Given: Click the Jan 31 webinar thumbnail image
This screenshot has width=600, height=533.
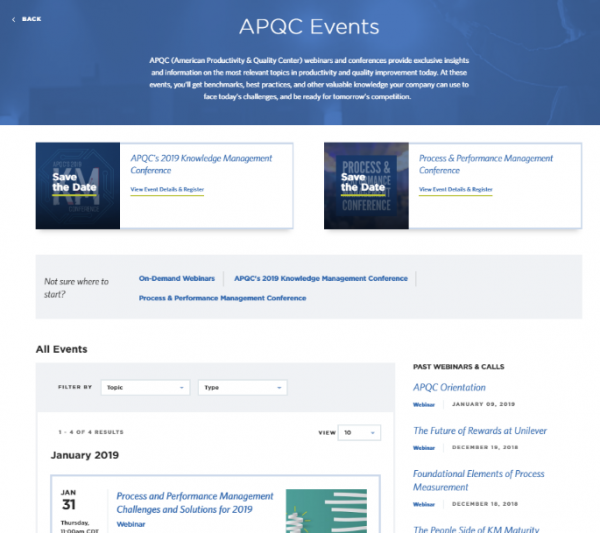Looking at the screenshot, I should tap(326, 511).
